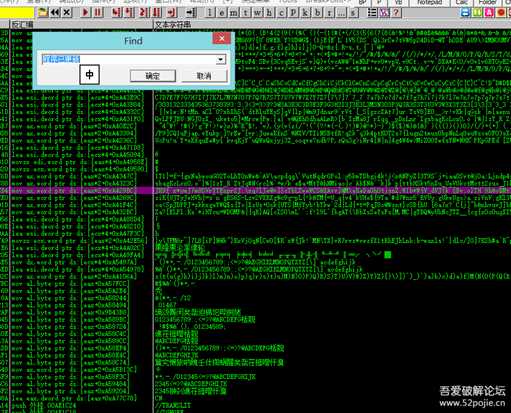Click the Open file folder icon
Image resolution: width=511 pixels, height=413 pixels.
point(43,13)
